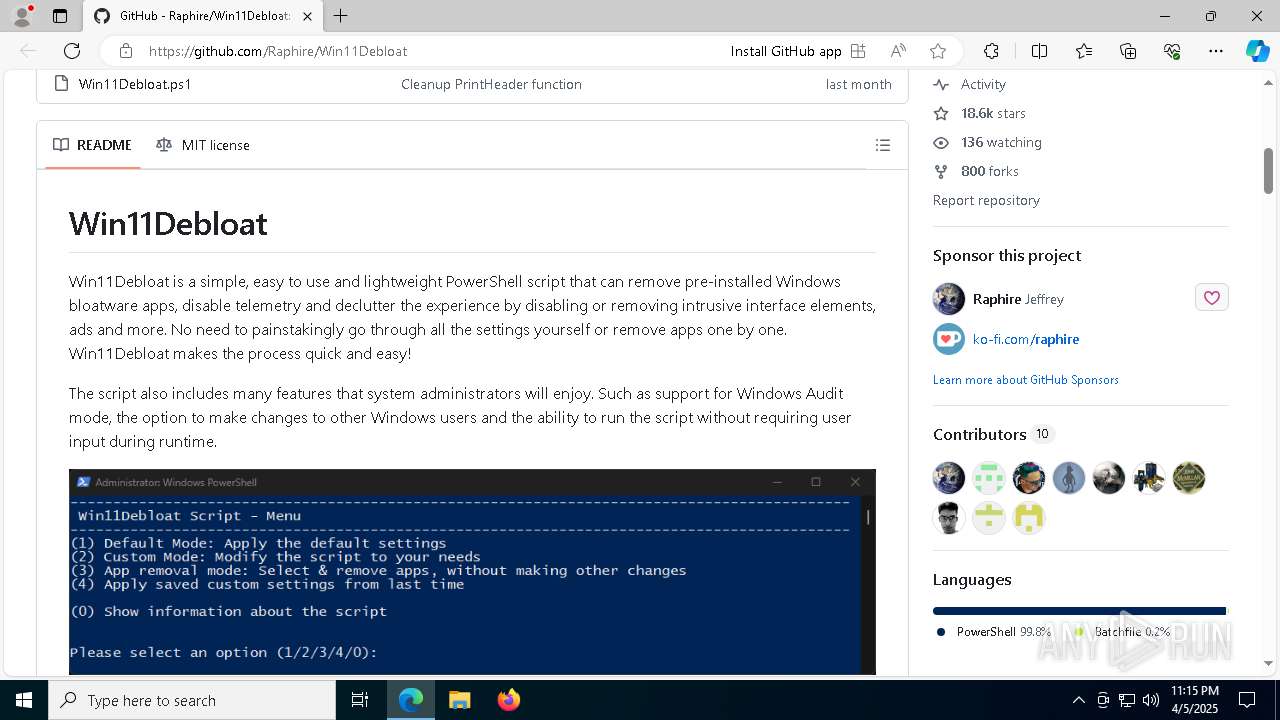The width and height of the screenshot is (1280, 720).
Task: Click the taskbar search box
Action: coord(192,700)
